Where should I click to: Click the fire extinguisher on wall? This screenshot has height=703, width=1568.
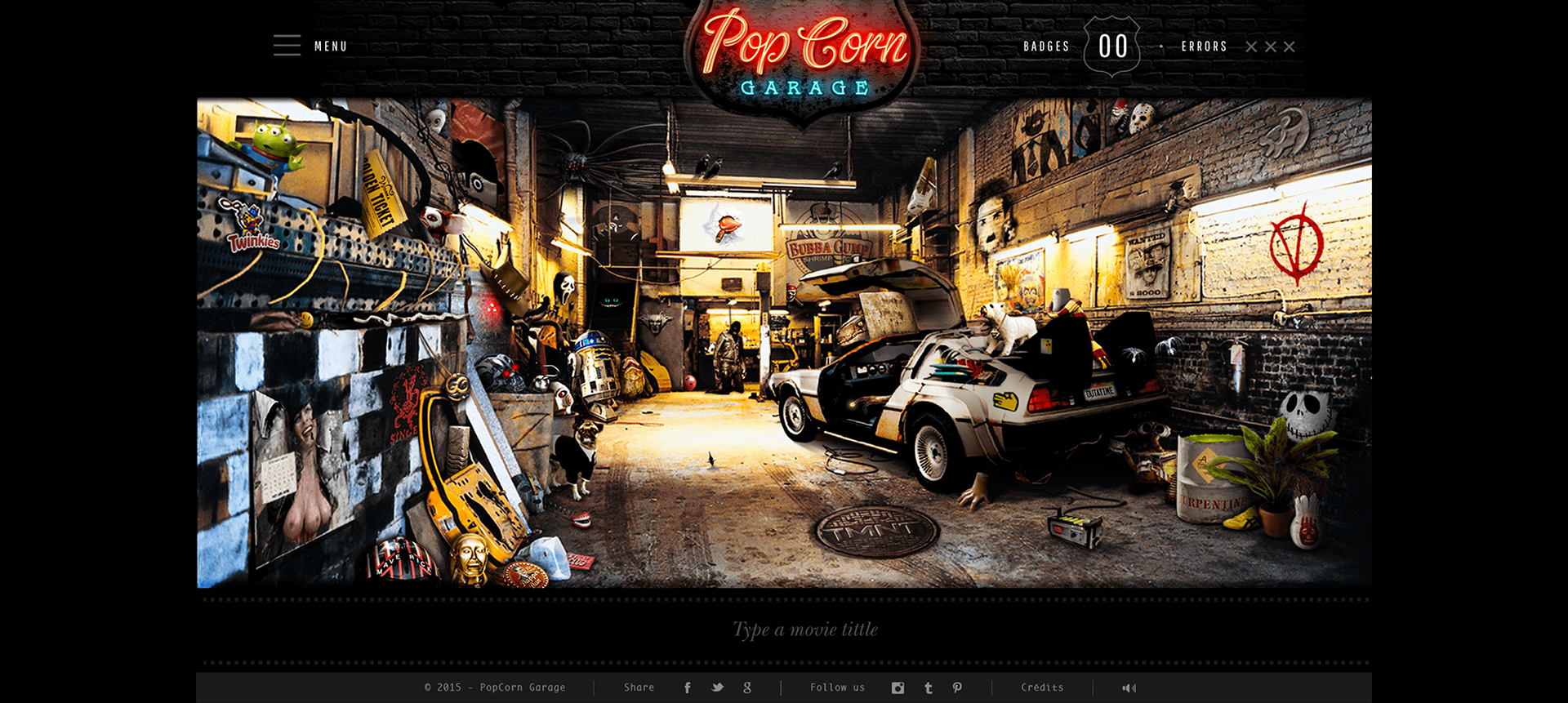[x=1238, y=369]
